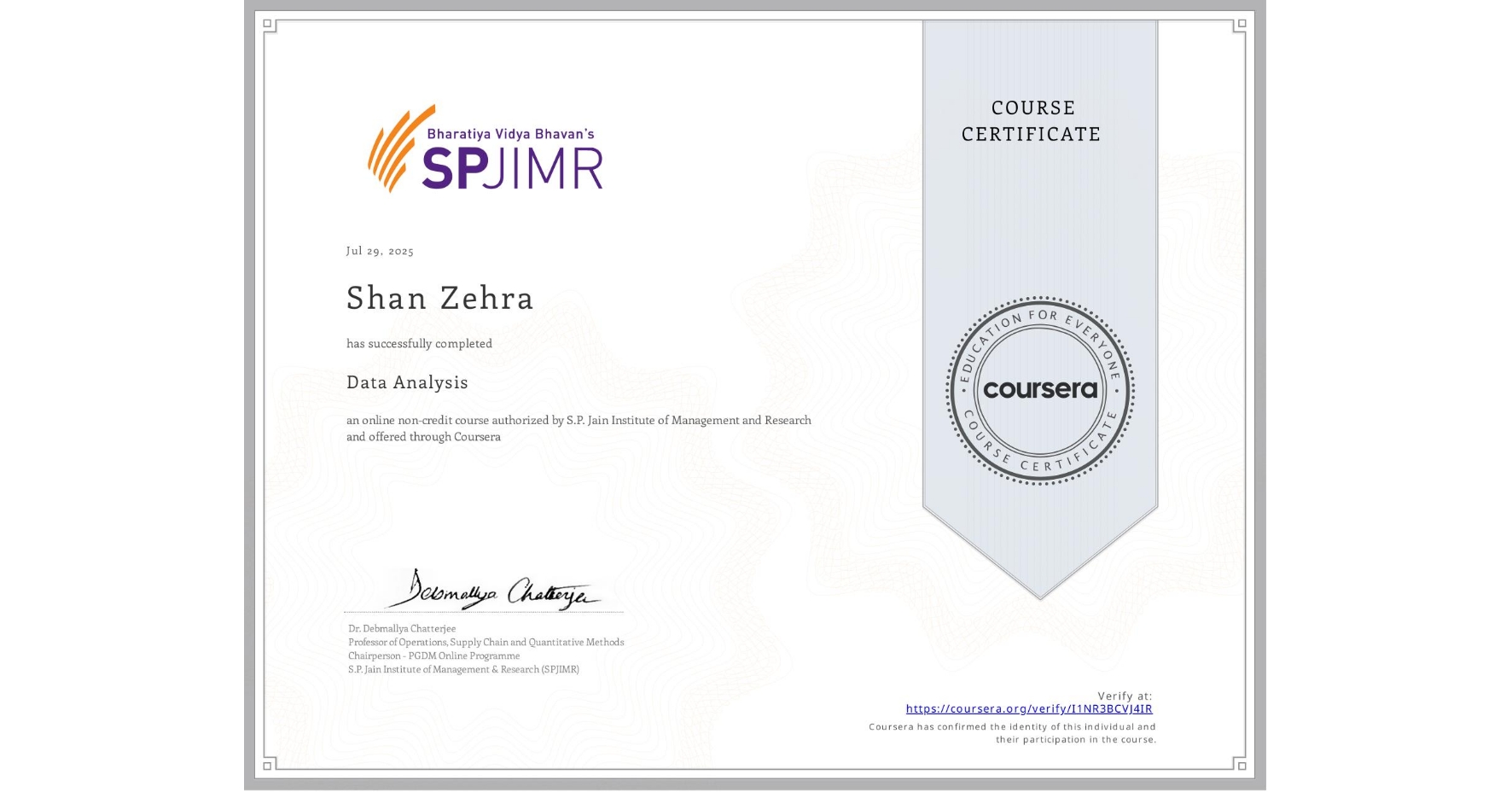Click the identity confirmation statement text

[1010, 732]
